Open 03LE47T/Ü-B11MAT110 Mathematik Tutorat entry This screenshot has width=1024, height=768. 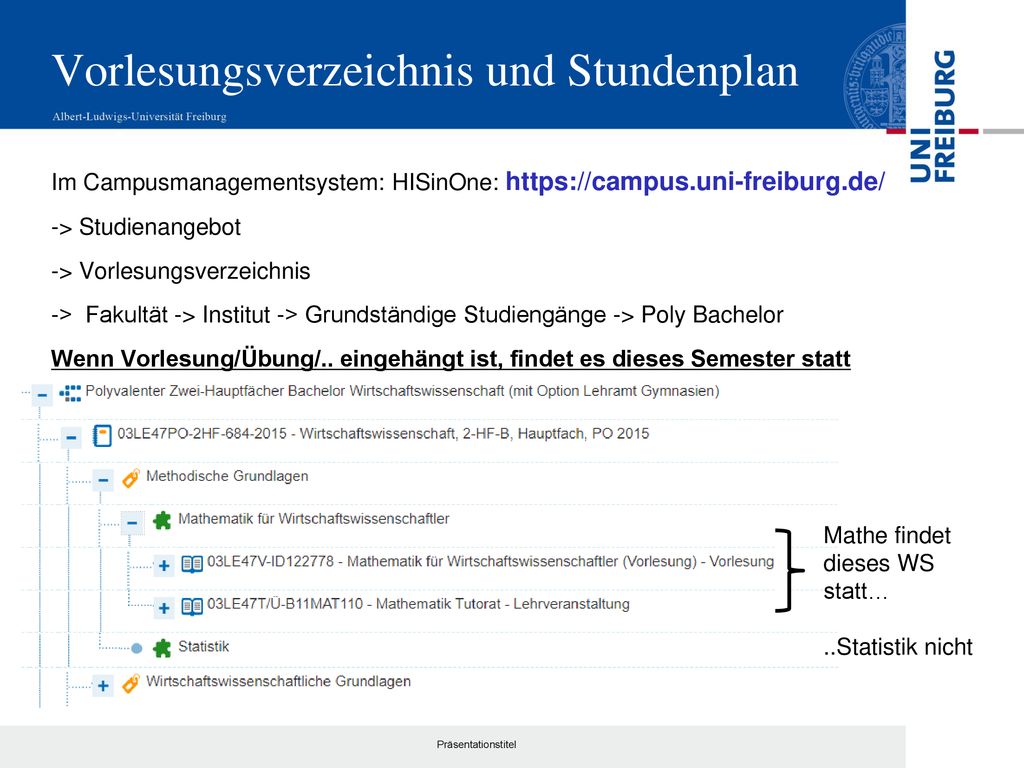click(419, 604)
